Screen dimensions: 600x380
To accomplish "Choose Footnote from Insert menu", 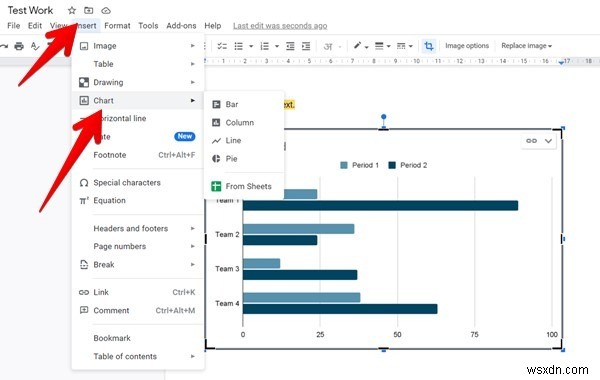I will (x=137, y=155).
